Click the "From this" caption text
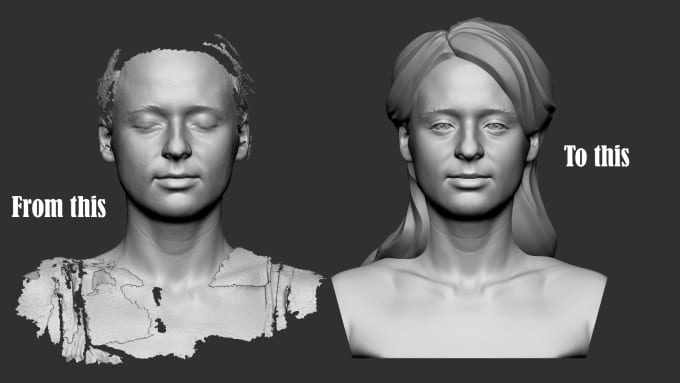 (59, 206)
